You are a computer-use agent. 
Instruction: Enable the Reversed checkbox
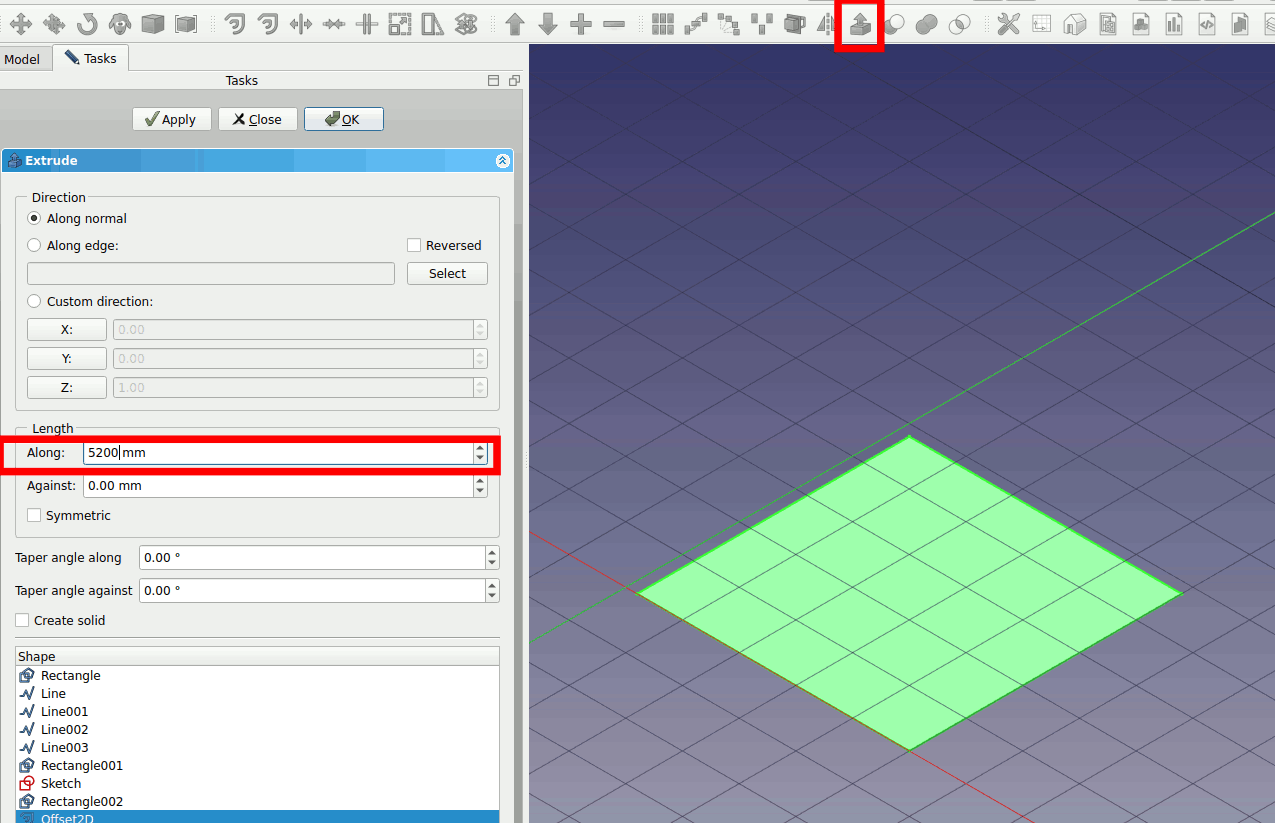[414, 246]
